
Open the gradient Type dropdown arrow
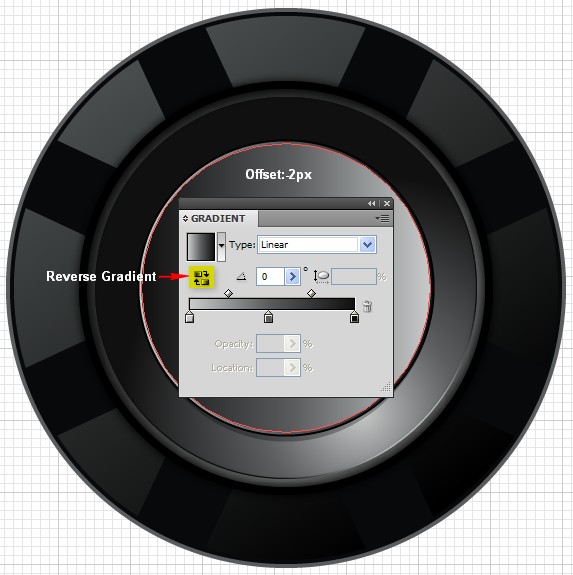367,245
